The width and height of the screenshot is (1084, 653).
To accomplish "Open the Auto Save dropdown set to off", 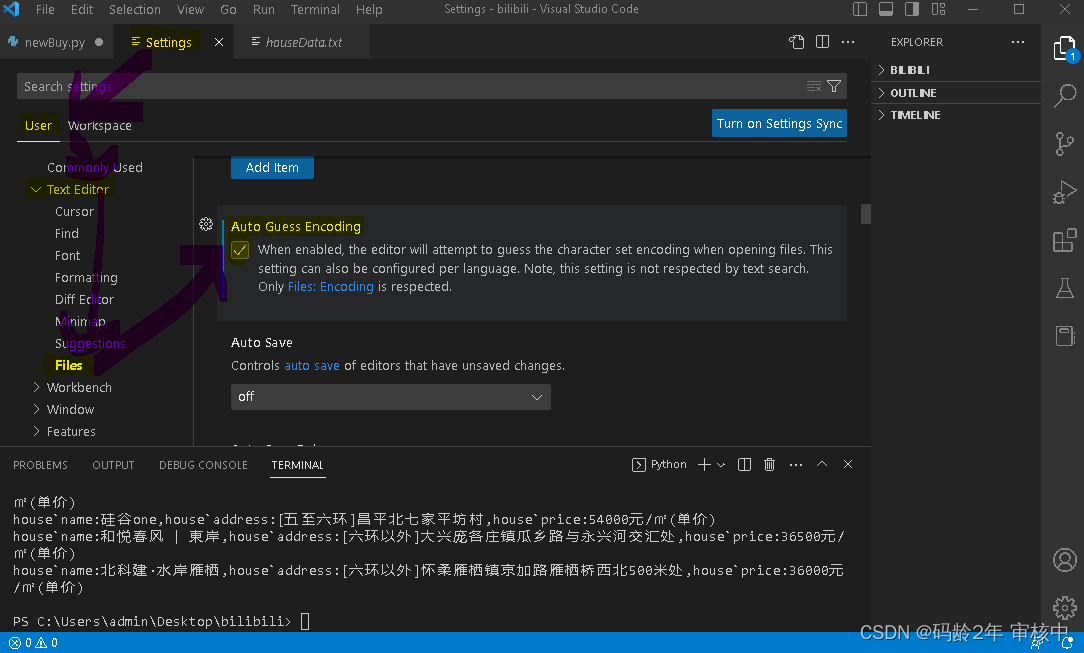I will click(x=391, y=397).
